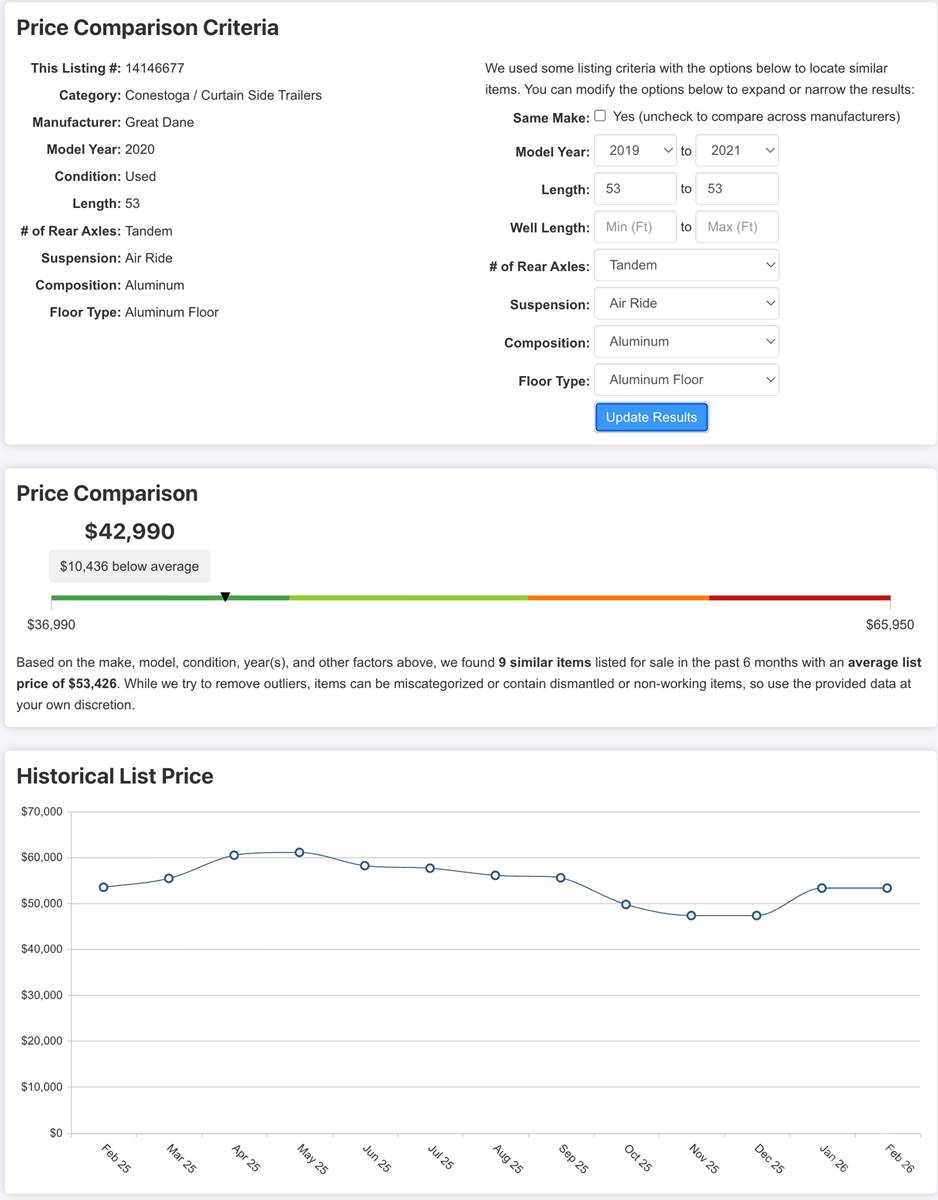This screenshot has height=1200, width=938.
Task: Click the black price marker triangle
Action: [225, 597]
